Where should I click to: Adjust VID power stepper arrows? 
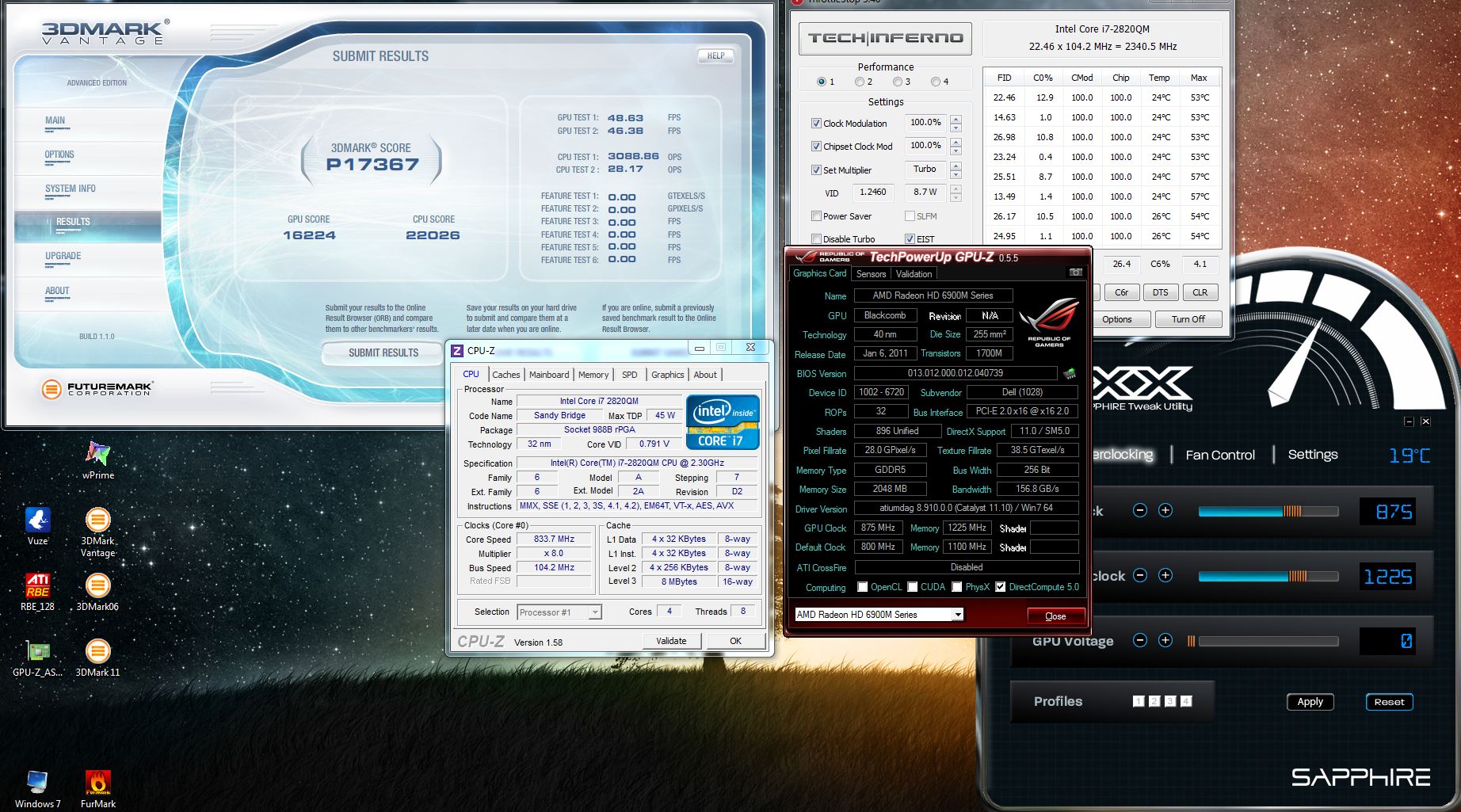pyautogui.click(x=956, y=193)
